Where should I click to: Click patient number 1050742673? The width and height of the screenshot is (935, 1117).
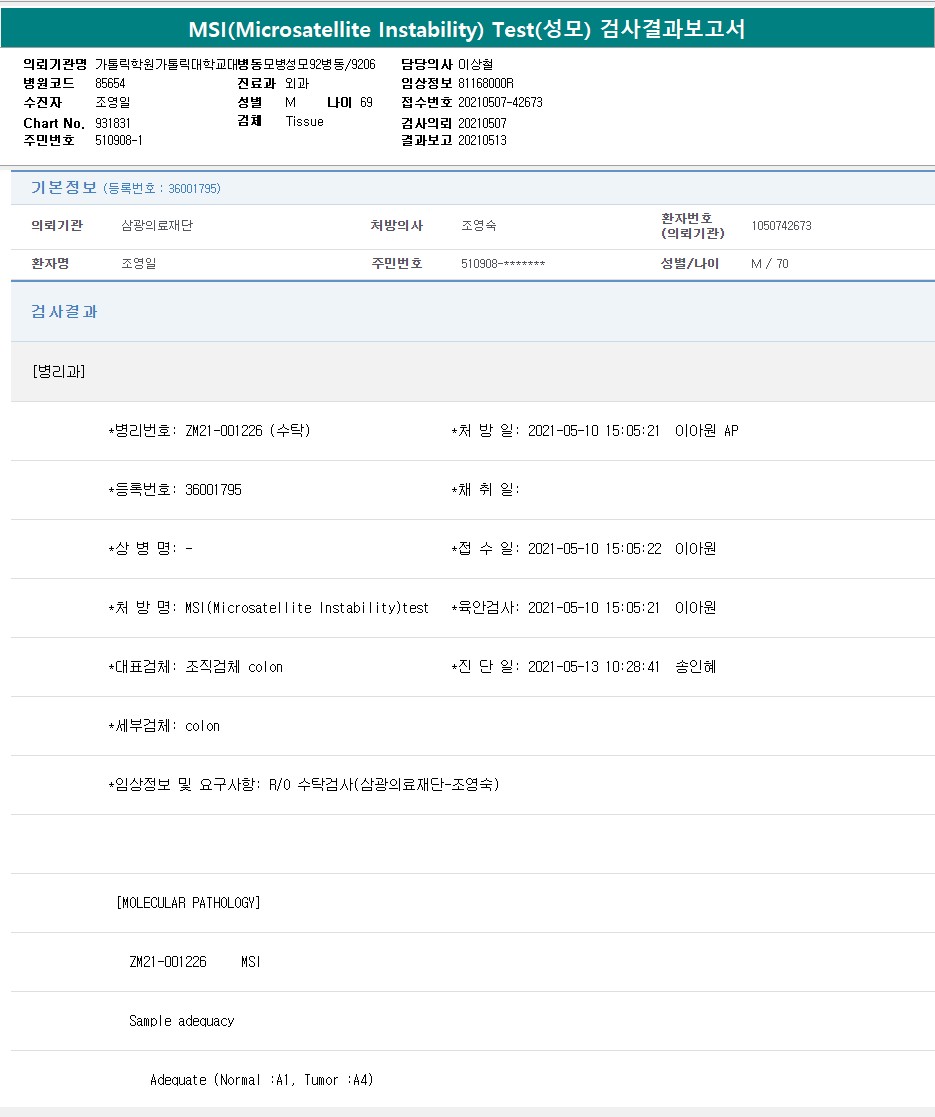(781, 226)
